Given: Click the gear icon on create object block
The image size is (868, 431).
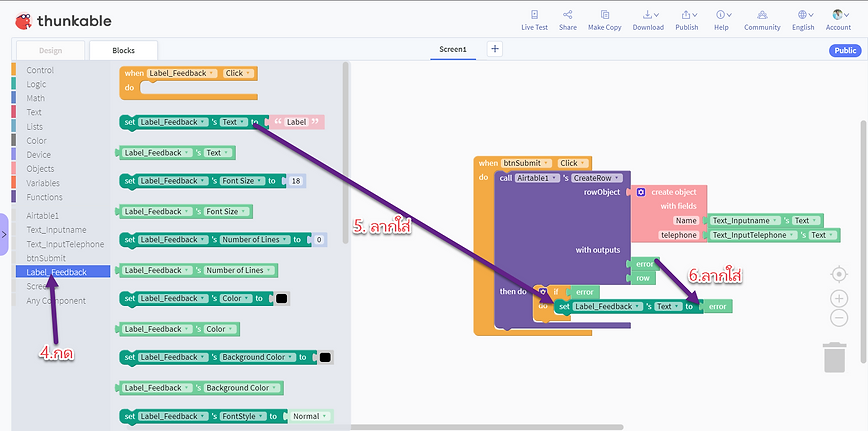Looking at the screenshot, I should click(x=641, y=192).
